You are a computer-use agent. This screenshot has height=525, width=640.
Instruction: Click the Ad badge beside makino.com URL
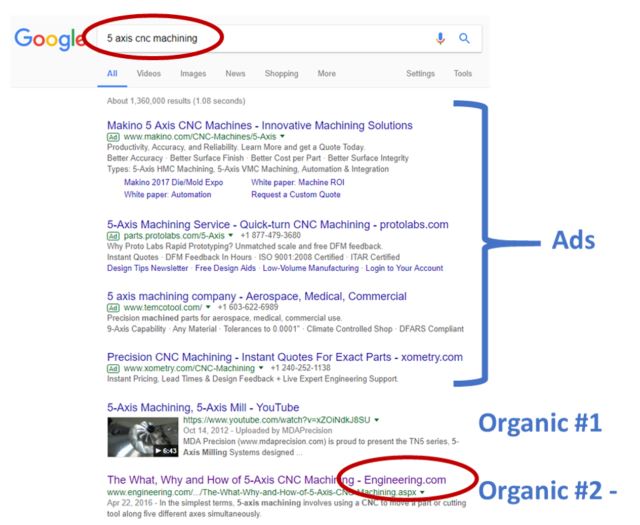[113, 137]
